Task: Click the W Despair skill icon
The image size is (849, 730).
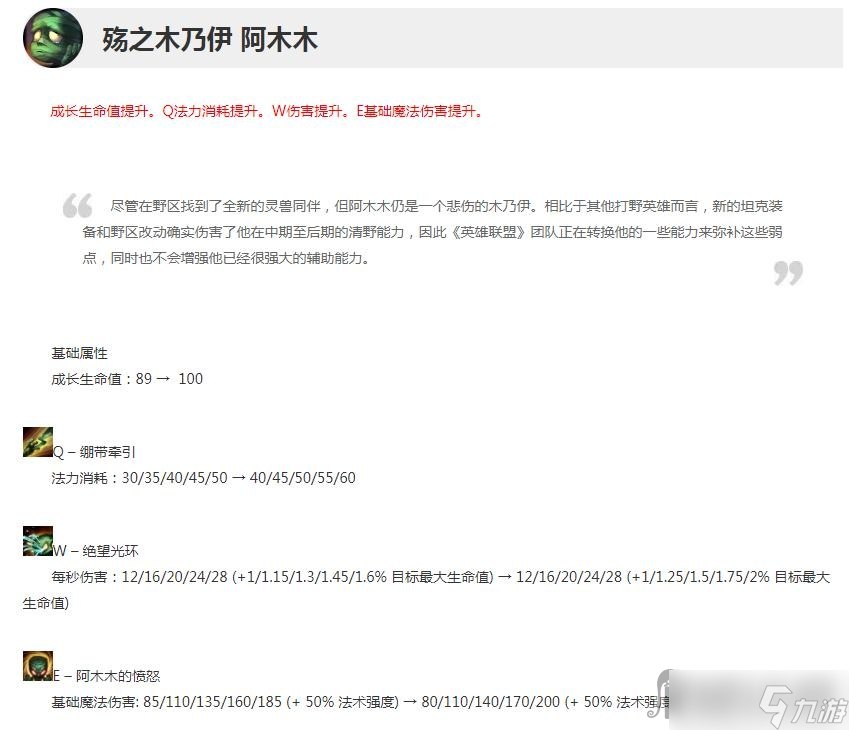Action: tap(38, 541)
